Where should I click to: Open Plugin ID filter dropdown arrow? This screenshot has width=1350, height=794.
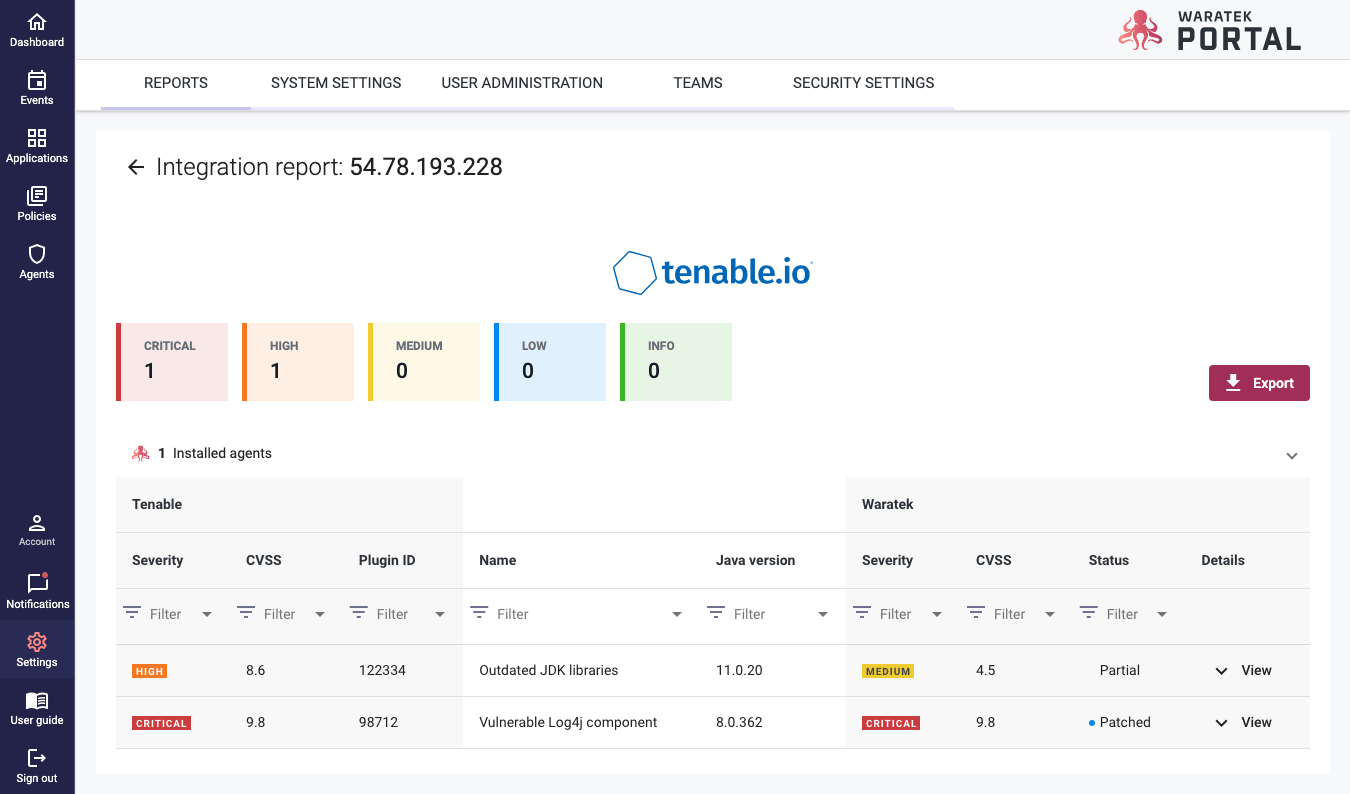coord(440,614)
